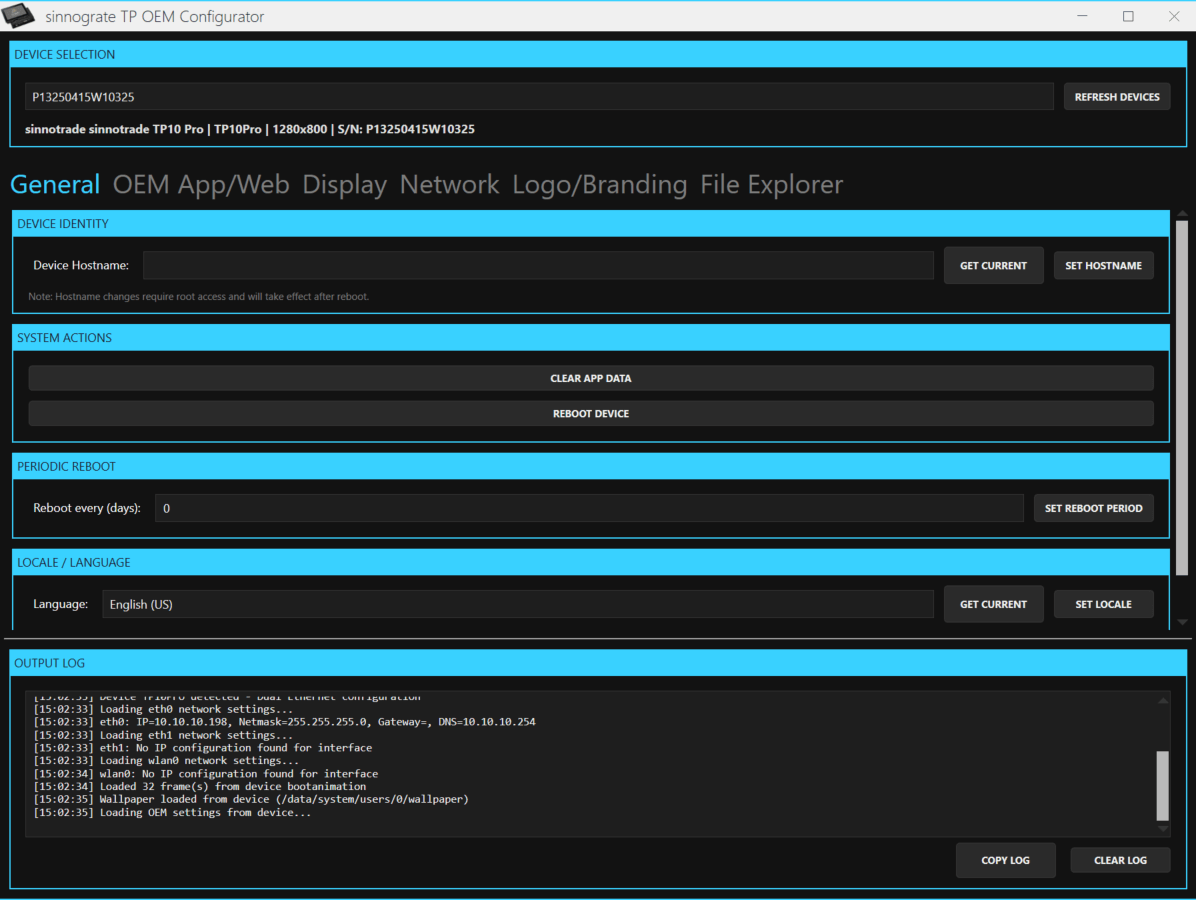Select the General tab

point(55,184)
